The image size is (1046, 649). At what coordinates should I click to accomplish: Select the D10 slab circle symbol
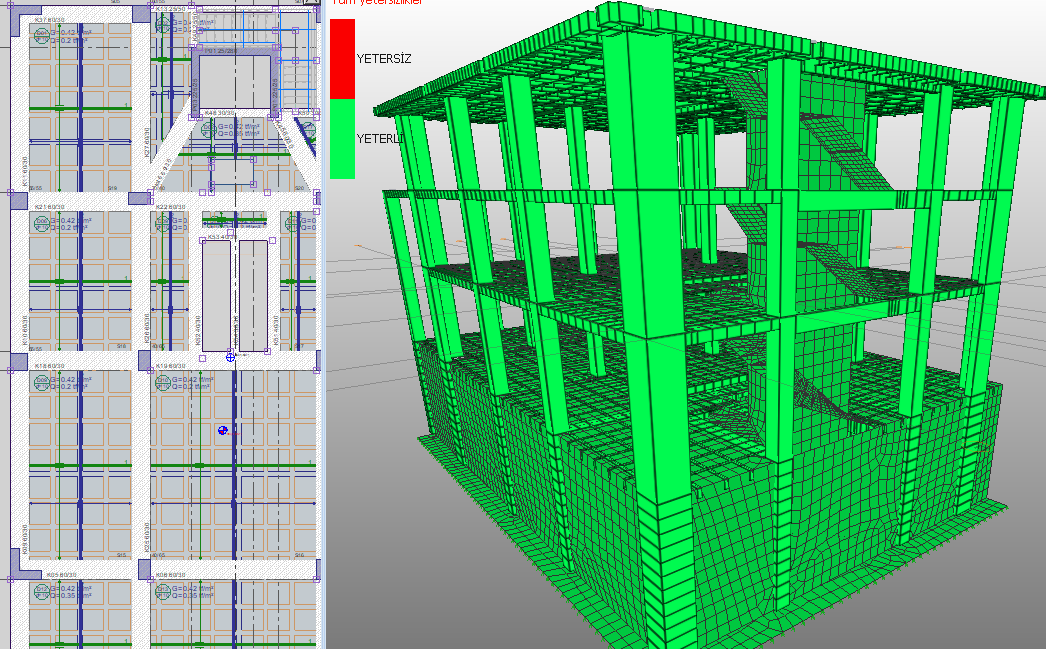click(164, 381)
